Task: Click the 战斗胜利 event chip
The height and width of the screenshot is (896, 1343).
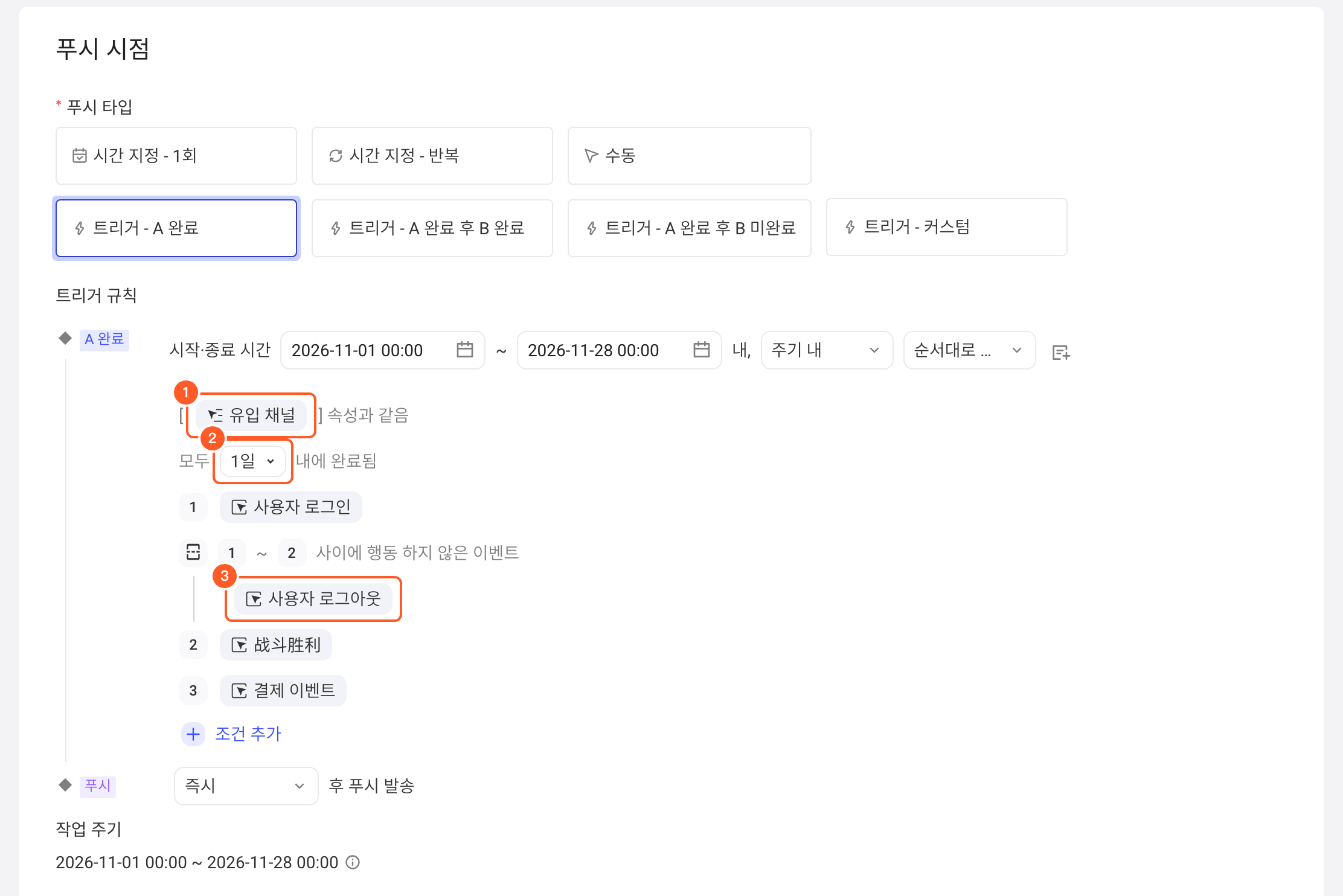Action: click(x=276, y=645)
